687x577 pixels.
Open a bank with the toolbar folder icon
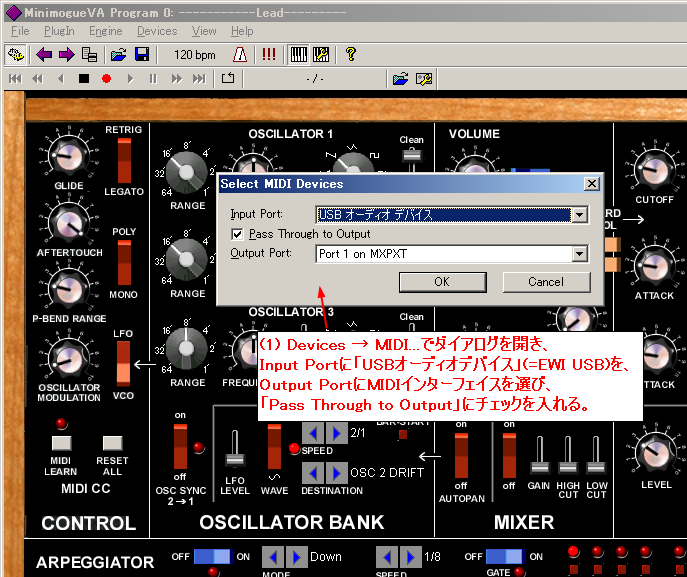(x=118, y=55)
